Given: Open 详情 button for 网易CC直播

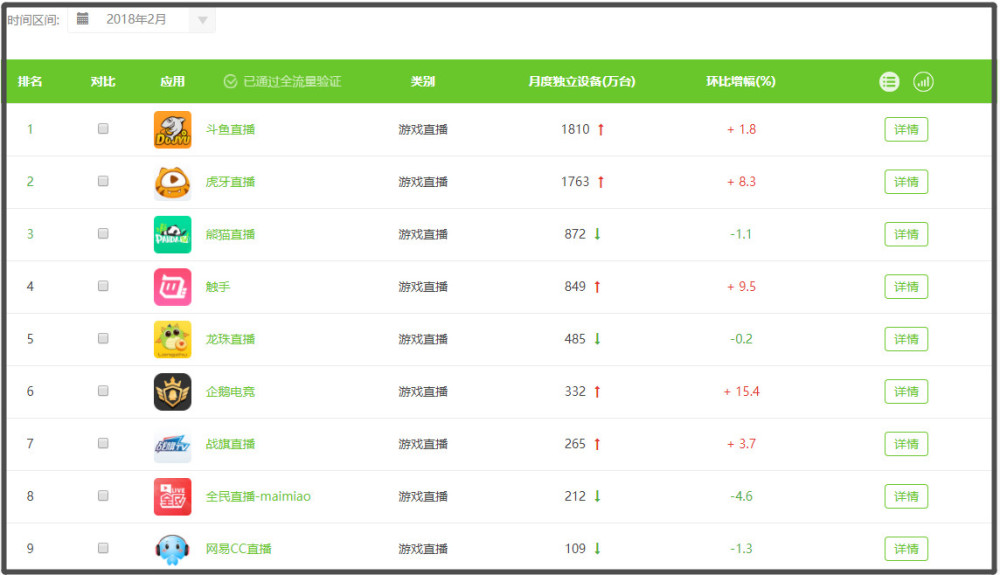Looking at the screenshot, I should pos(906,549).
